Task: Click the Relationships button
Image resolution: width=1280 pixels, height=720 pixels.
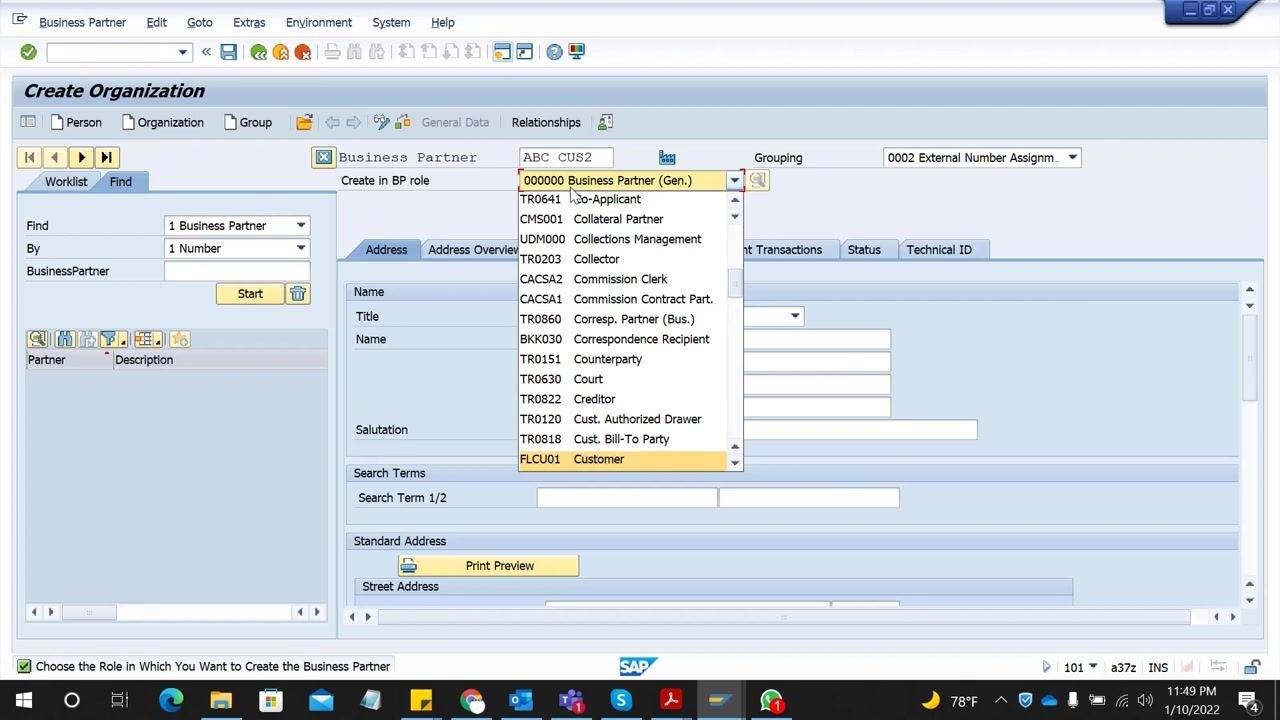Action: pyautogui.click(x=546, y=122)
